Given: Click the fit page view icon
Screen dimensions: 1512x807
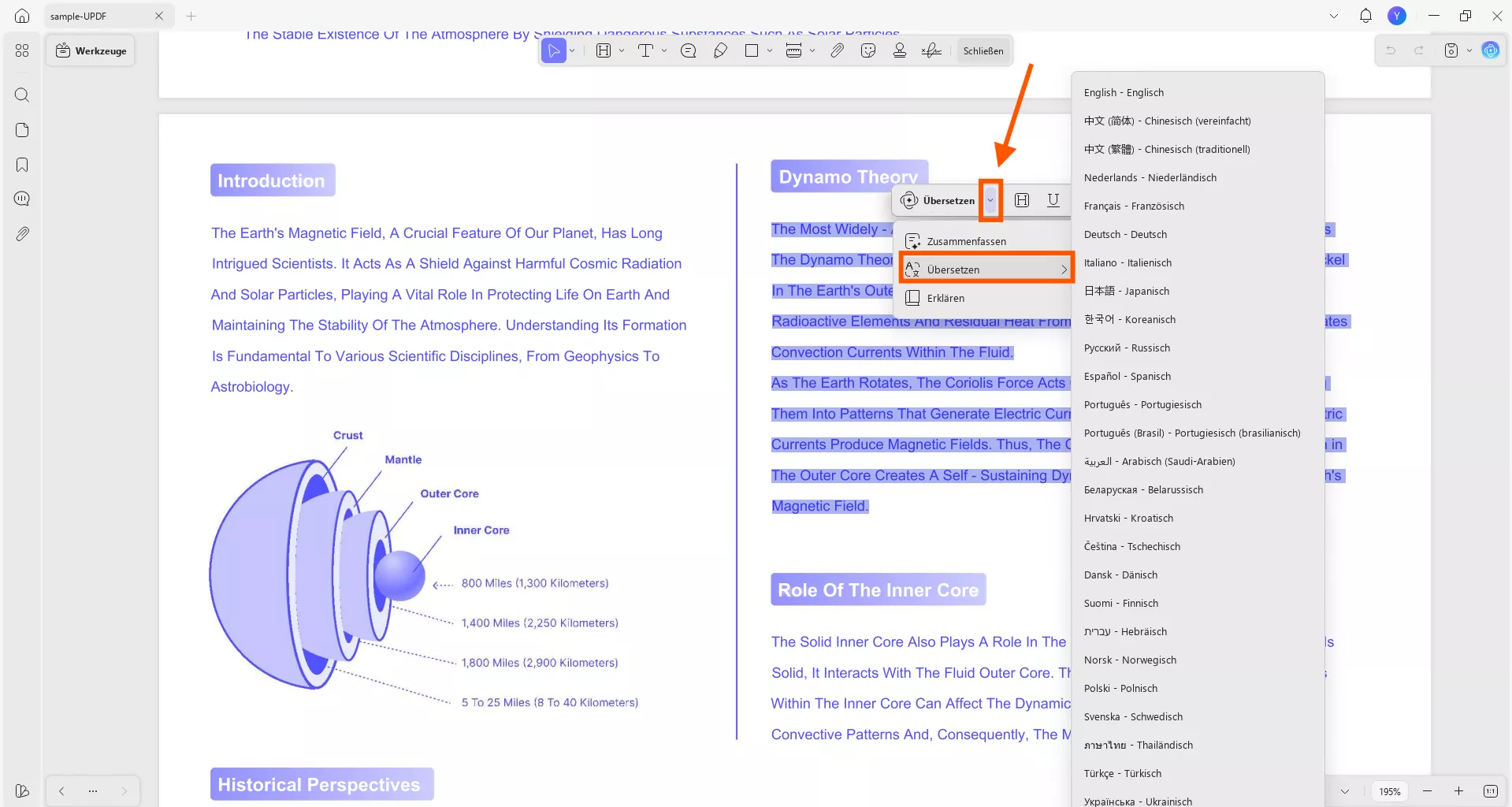Looking at the screenshot, I should pos(1490,791).
